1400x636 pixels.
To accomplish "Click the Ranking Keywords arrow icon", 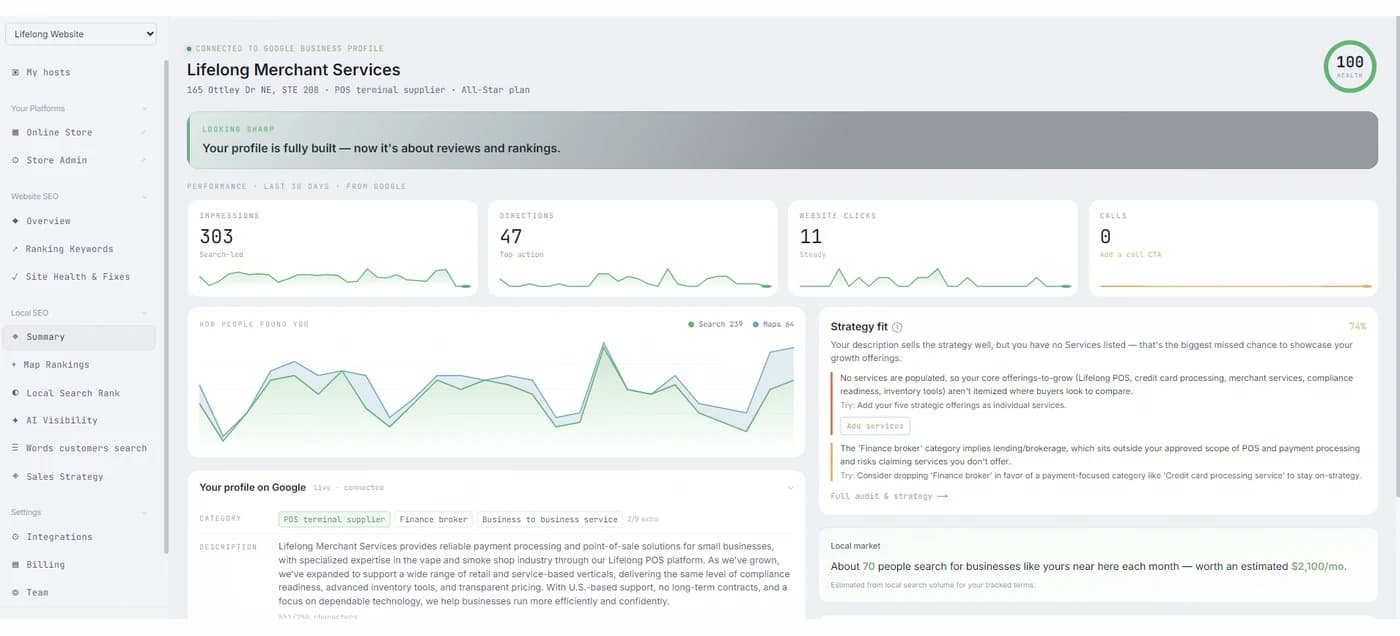I will click(x=15, y=249).
